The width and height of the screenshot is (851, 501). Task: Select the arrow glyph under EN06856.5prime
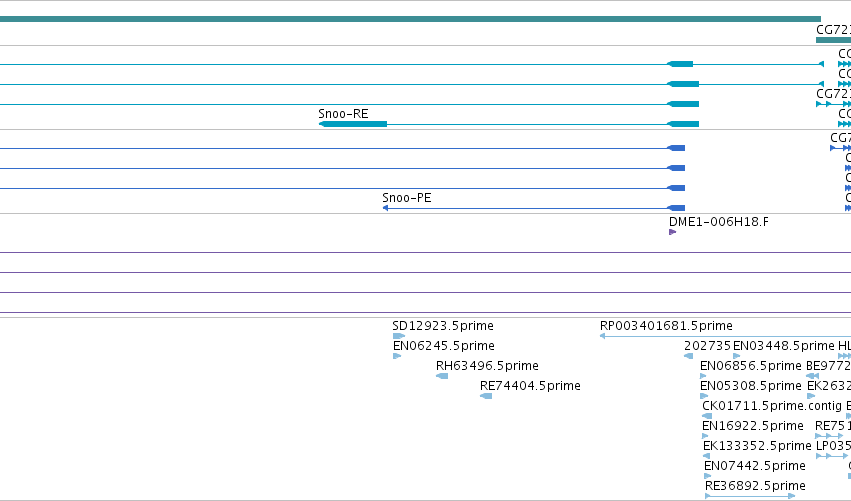[x=703, y=376]
